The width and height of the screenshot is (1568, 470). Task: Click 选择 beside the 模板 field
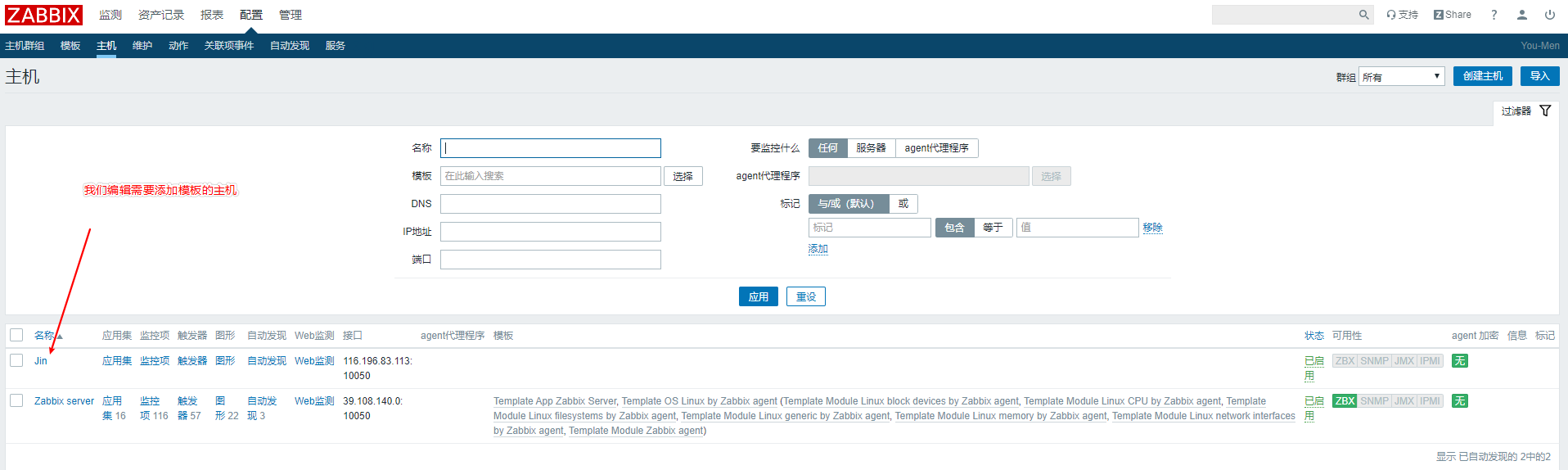[683, 176]
